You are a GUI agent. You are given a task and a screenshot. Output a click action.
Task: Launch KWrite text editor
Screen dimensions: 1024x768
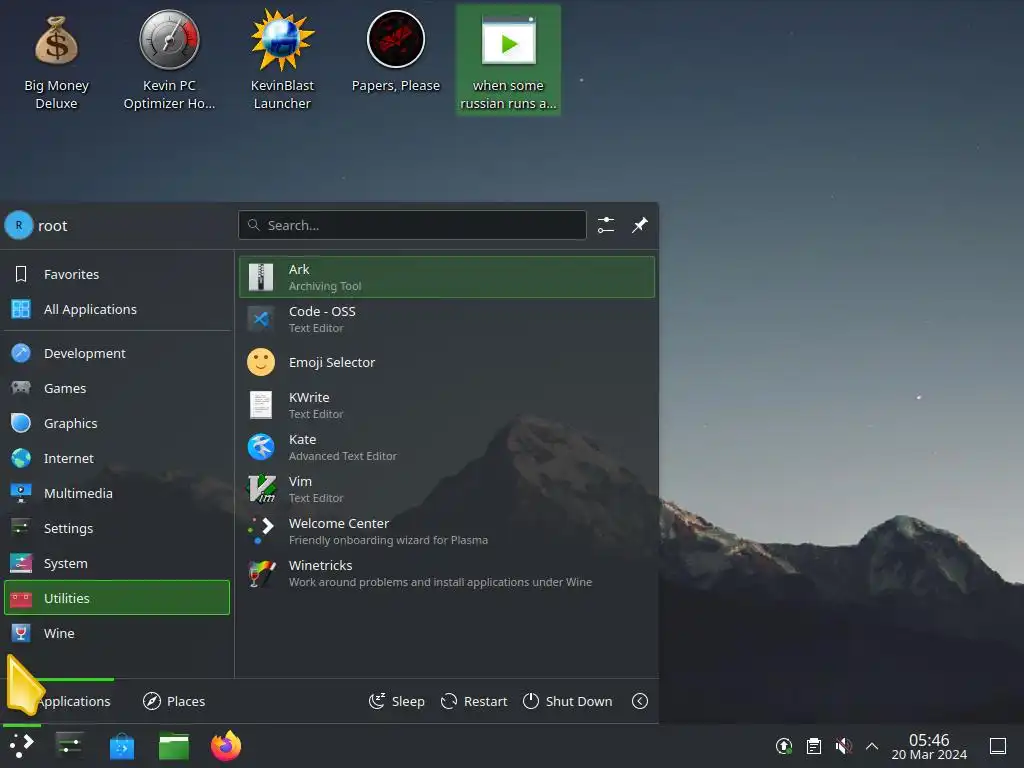pos(447,405)
